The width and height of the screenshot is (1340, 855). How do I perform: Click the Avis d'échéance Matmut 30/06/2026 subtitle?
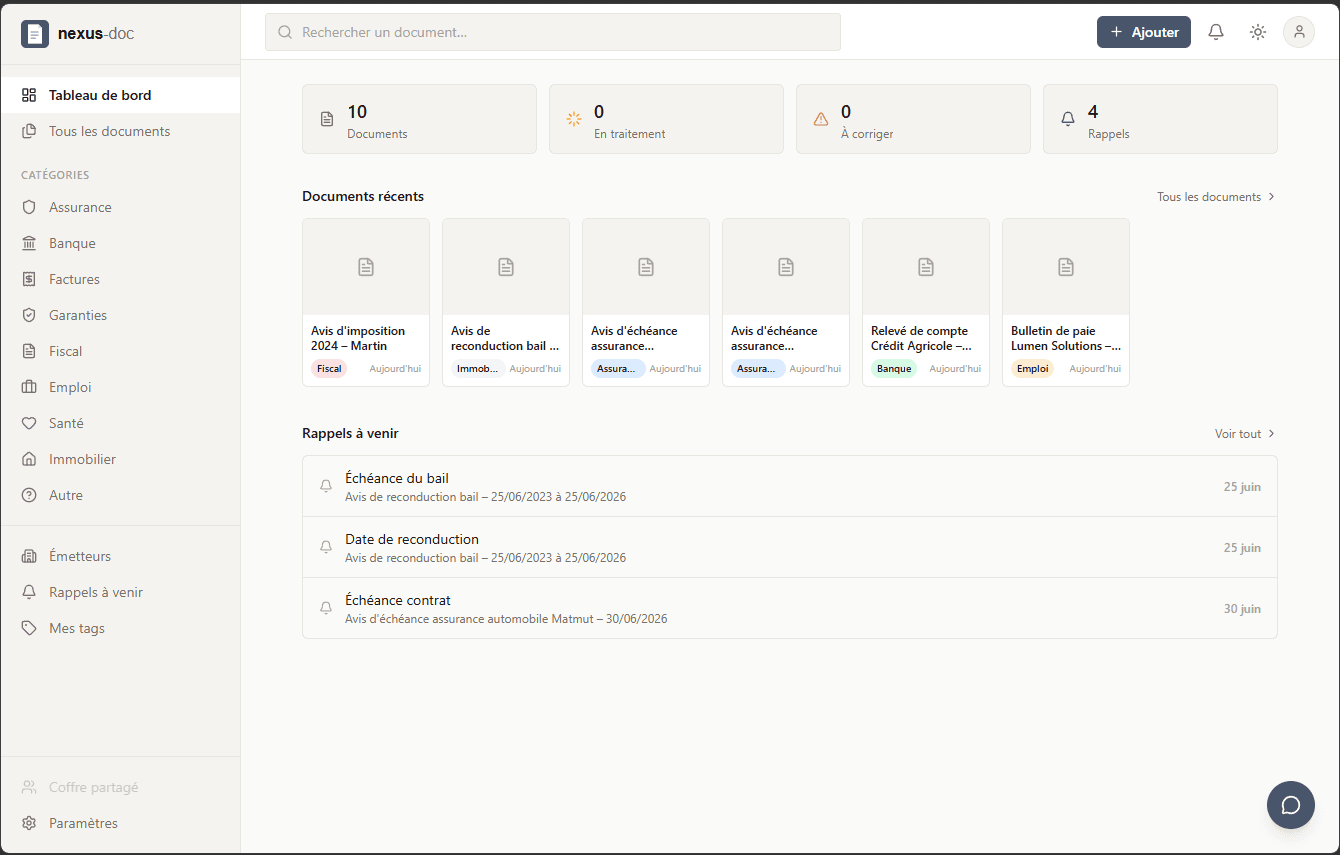[x=506, y=619]
